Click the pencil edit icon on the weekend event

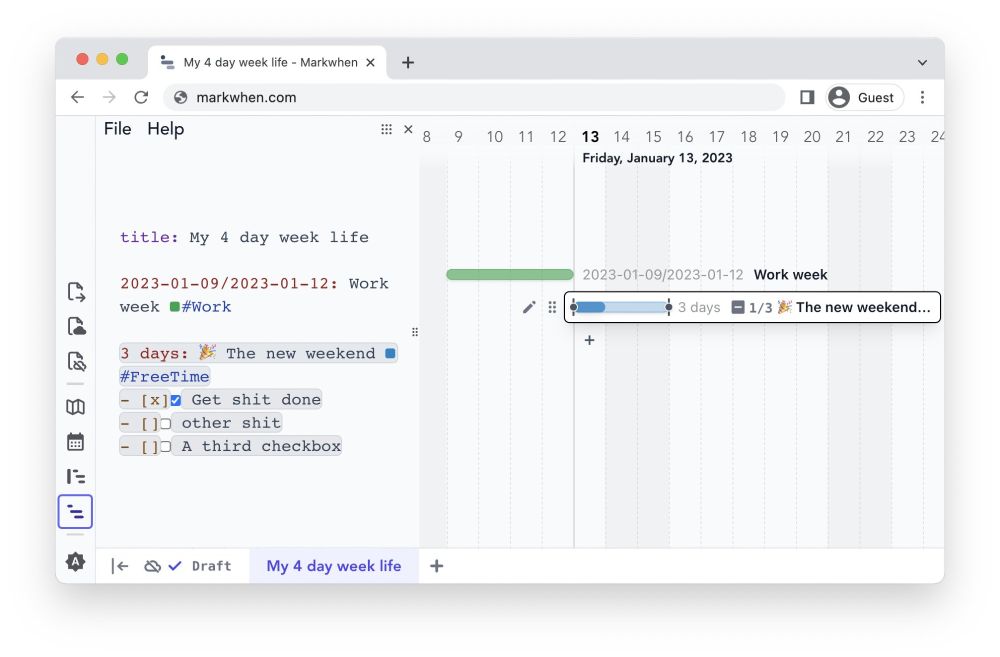point(529,308)
